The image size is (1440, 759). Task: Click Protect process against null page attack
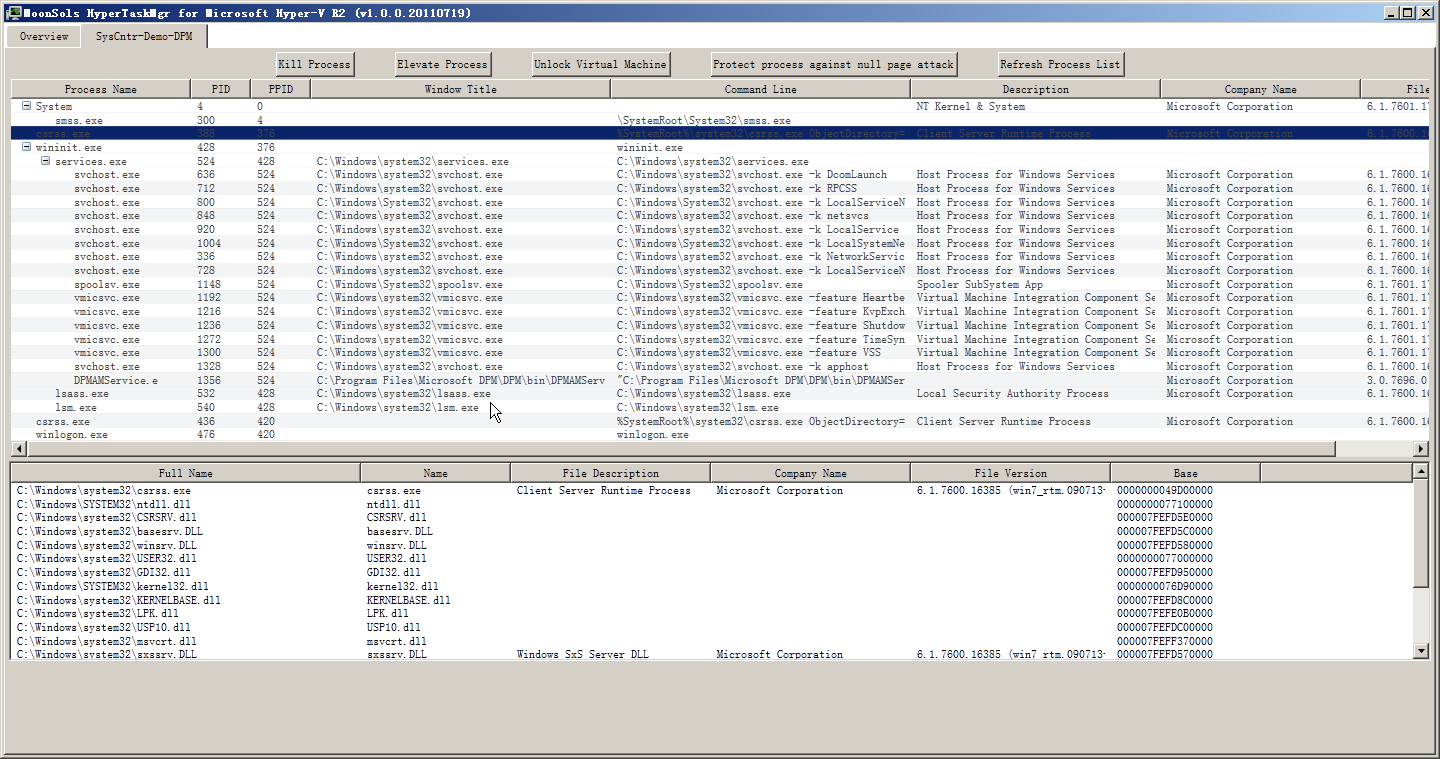834,64
